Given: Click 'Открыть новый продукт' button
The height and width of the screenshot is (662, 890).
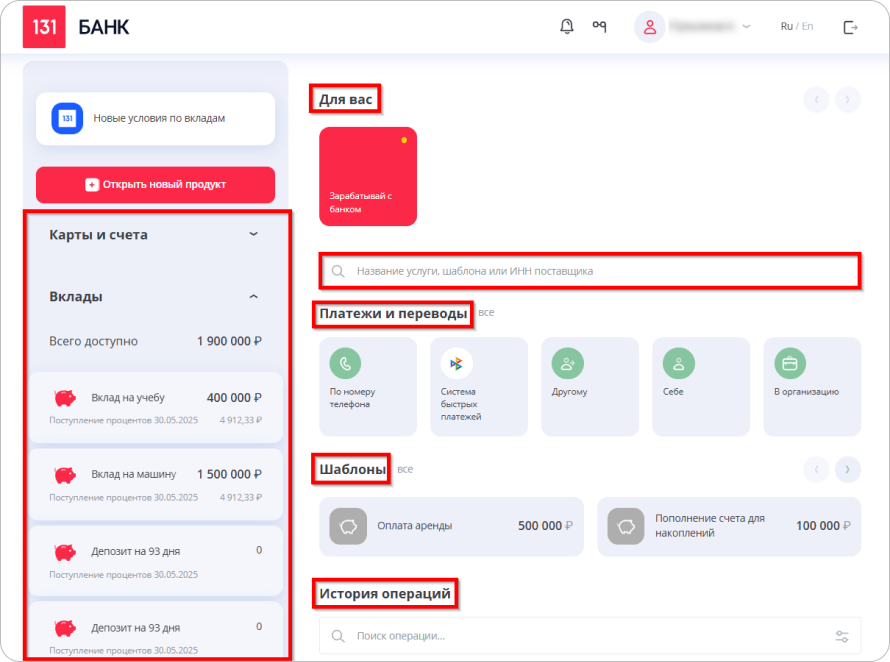Looking at the screenshot, I should [155, 185].
